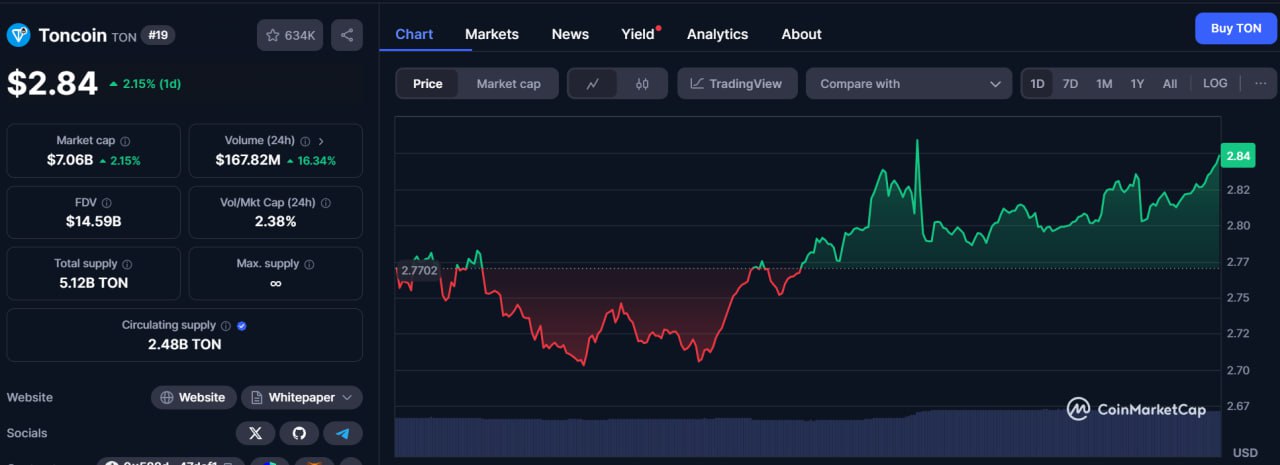Click the USD currency label on chart axis

pos(1245,453)
